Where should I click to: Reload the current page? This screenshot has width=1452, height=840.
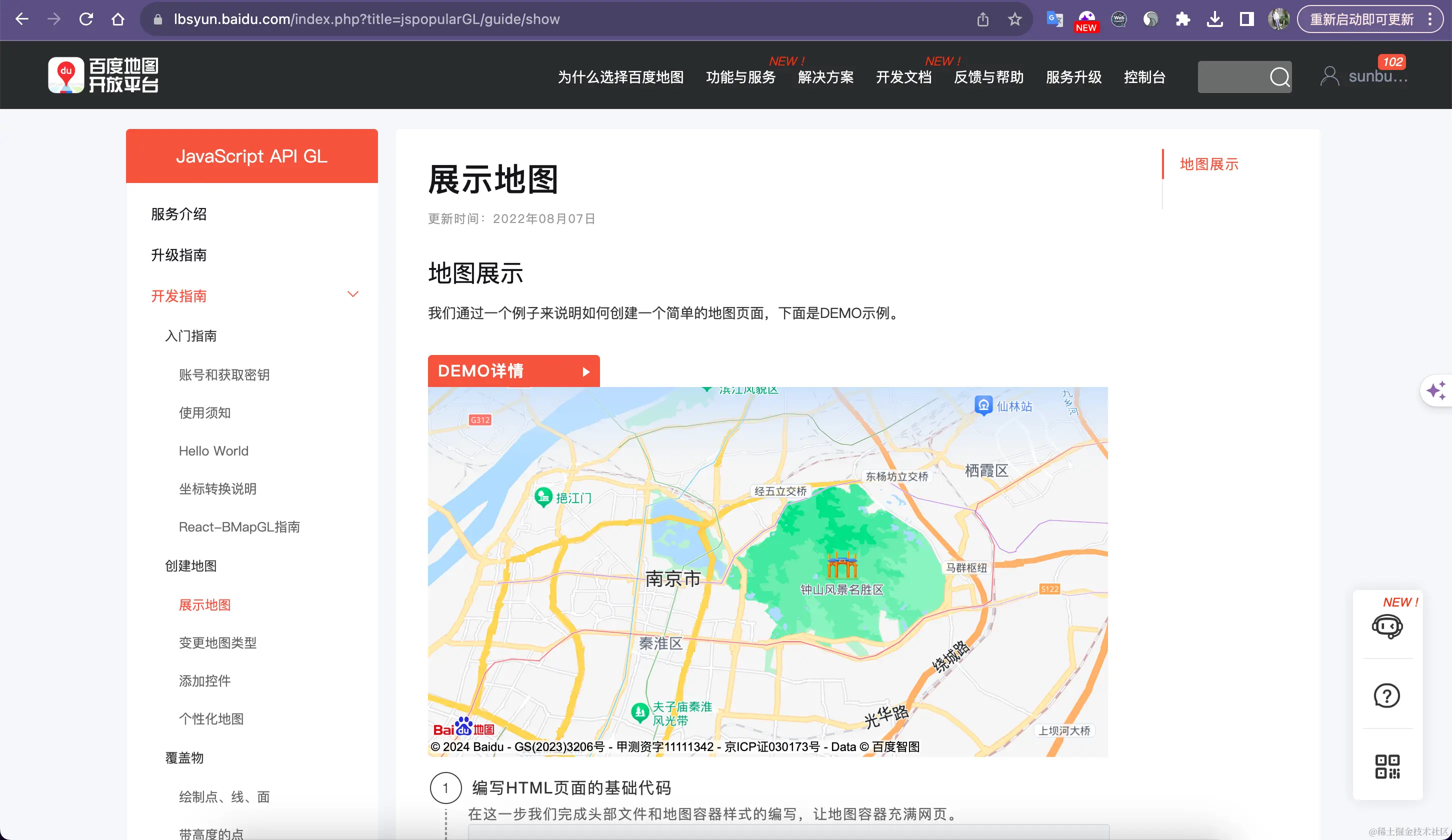tap(86, 19)
